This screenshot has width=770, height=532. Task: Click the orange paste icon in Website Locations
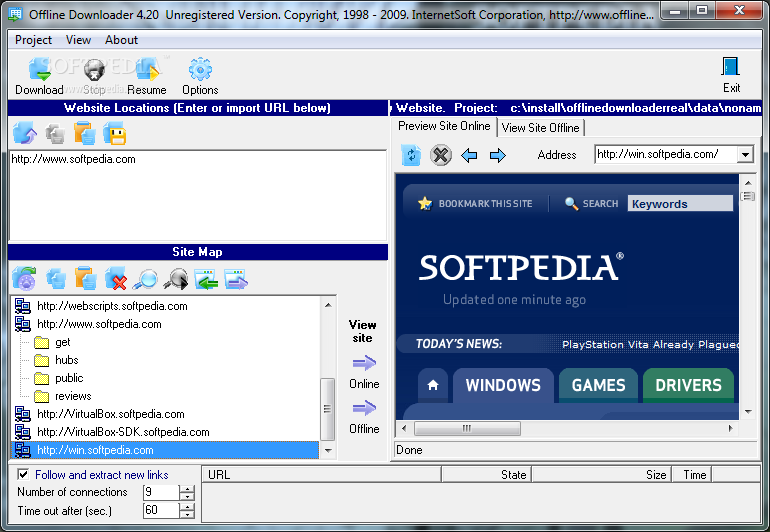tap(84, 134)
